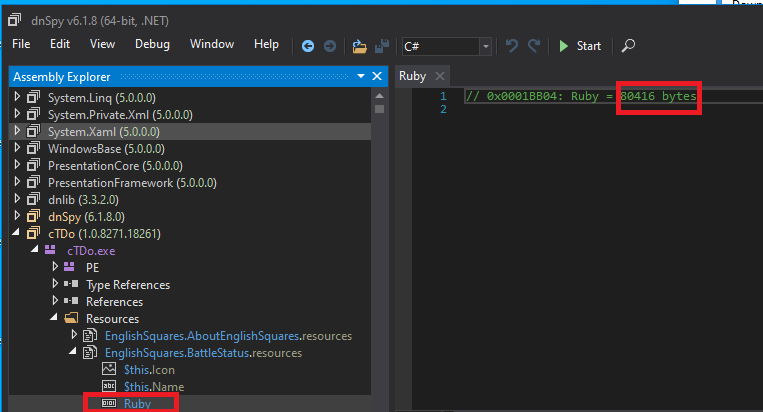The width and height of the screenshot is (763, 412).
Task: Click the dnSpy title bar icon
Action: click(x=15, y=20)
